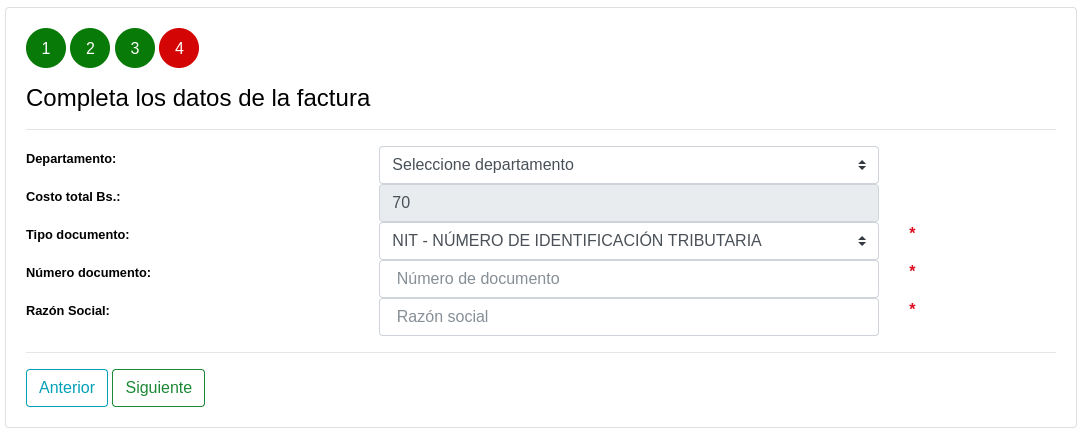Click the Razón Social label
The height and width of the screenshot is (434, 1081).
[x=68, y=311]
